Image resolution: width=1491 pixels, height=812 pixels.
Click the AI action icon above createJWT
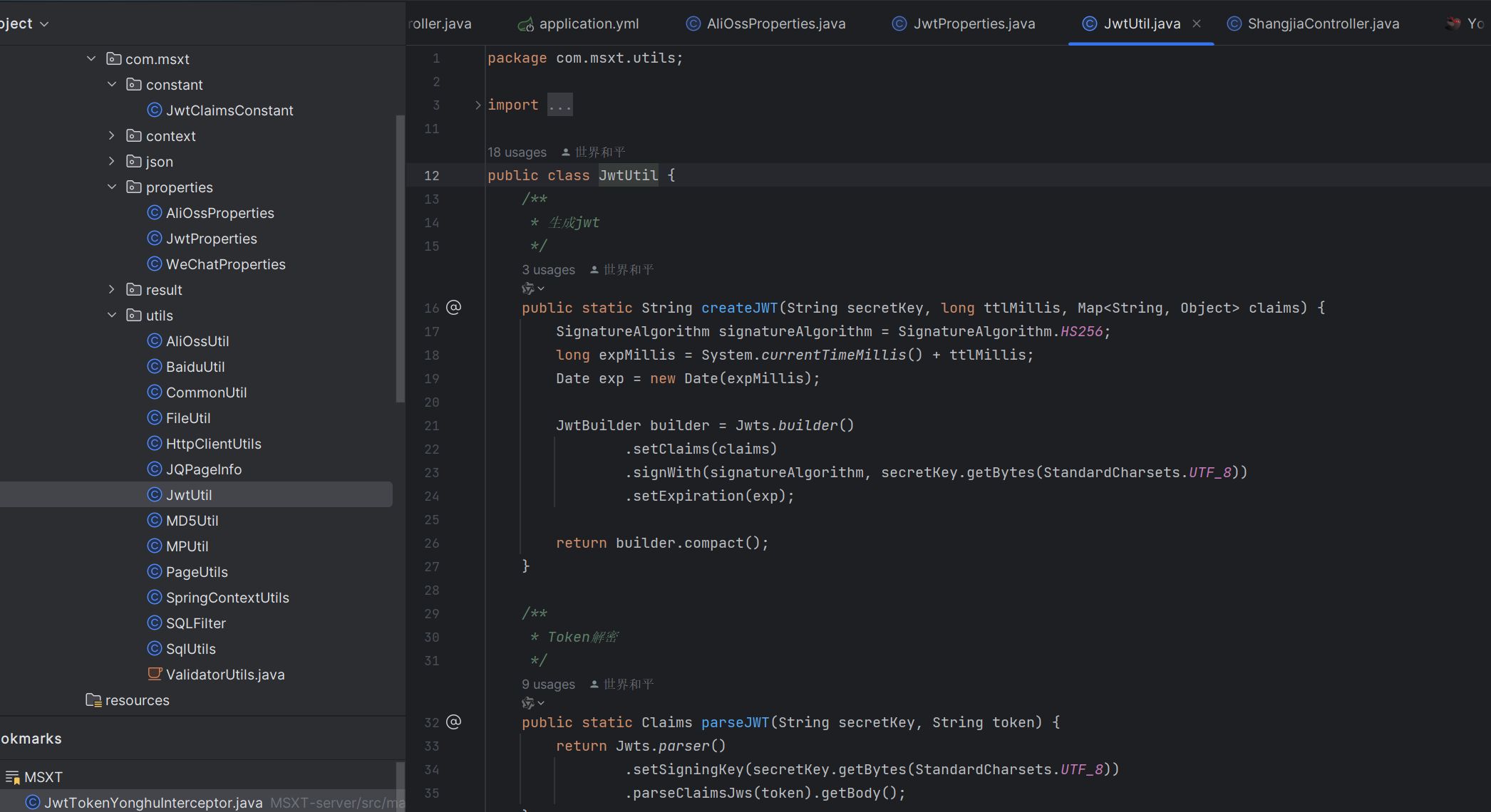coord(528,288)
